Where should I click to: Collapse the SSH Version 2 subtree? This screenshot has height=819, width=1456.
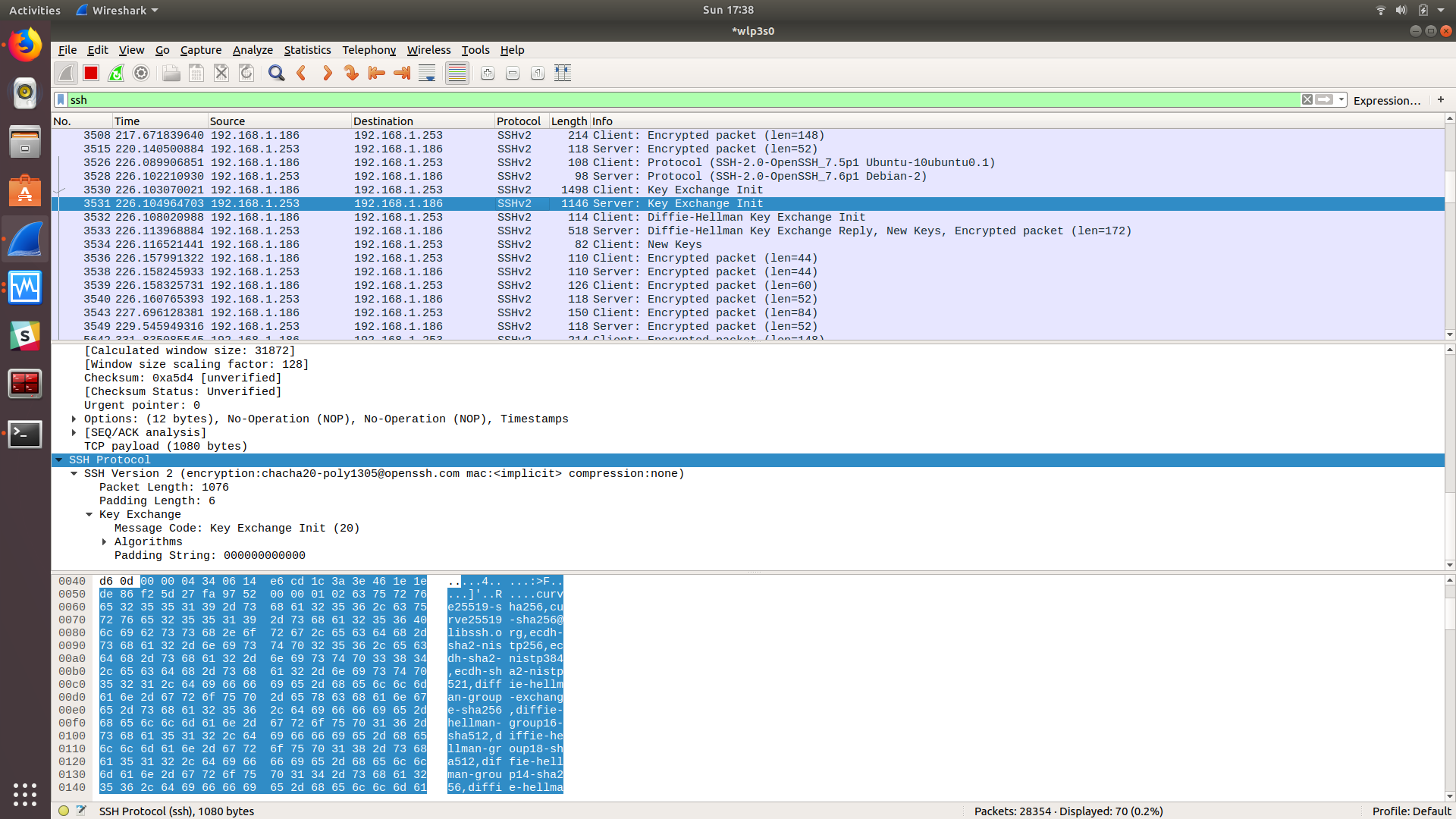pos(74,473)
